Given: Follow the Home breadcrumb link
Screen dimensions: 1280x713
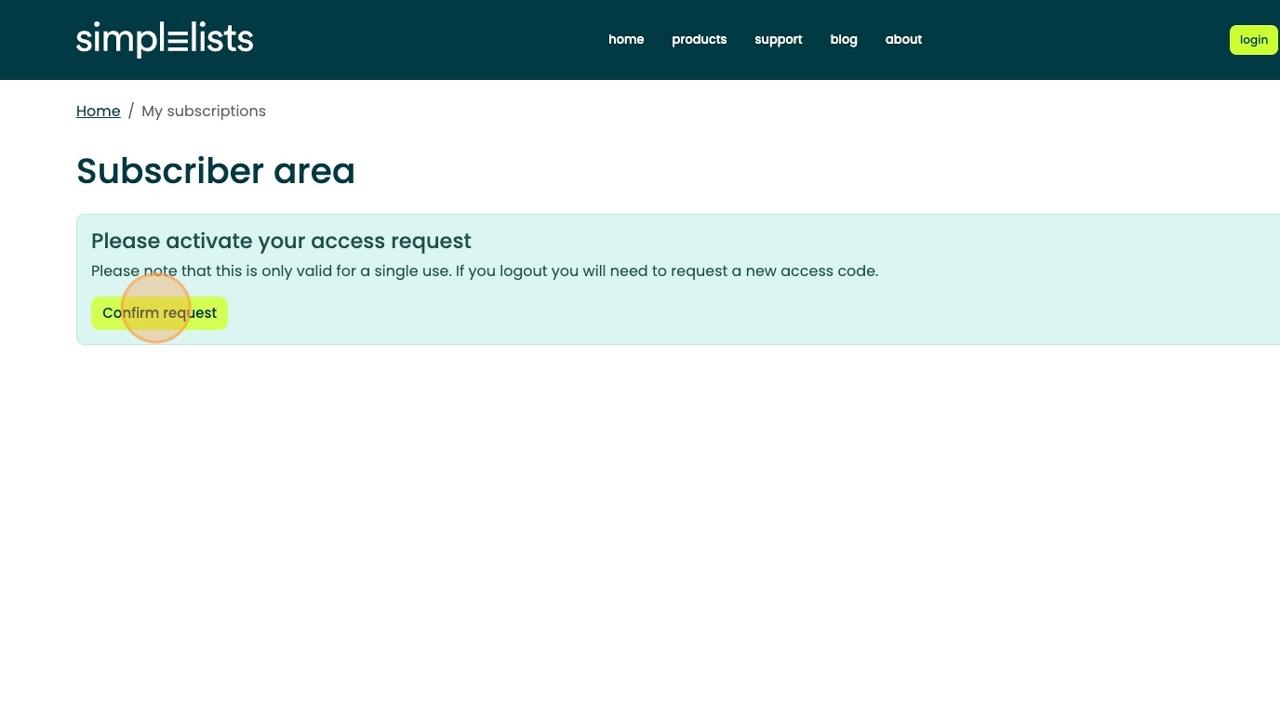Looking at the screenshot, I should point(98,111).
